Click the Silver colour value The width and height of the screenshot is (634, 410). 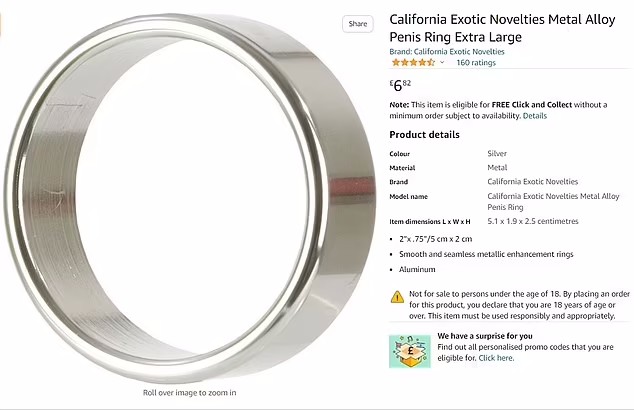497,153
